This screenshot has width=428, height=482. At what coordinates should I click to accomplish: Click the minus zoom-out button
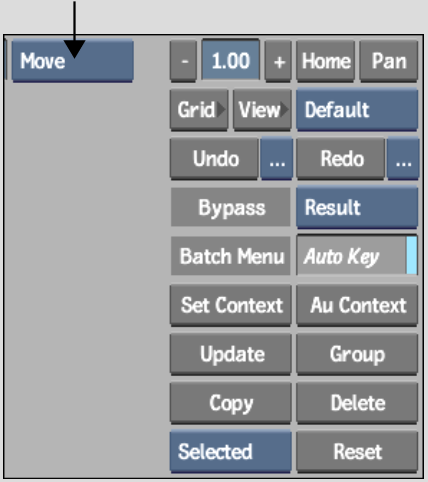(183, 61)
